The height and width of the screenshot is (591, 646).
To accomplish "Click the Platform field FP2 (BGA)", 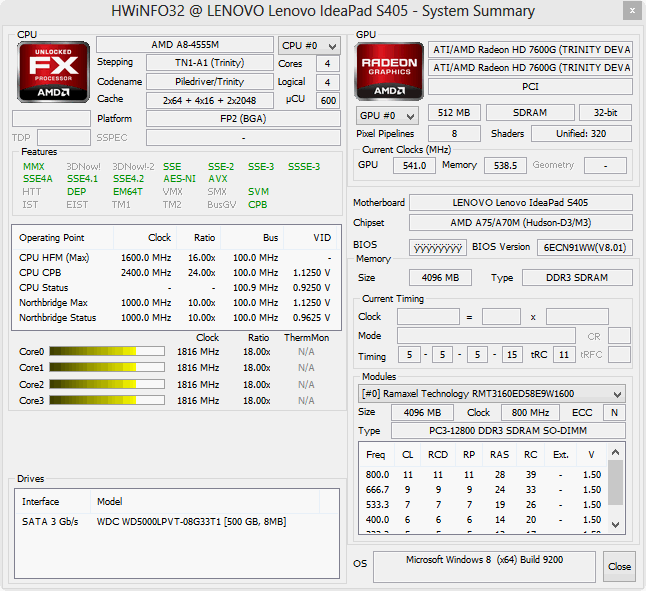I will [x=243, y=119].
